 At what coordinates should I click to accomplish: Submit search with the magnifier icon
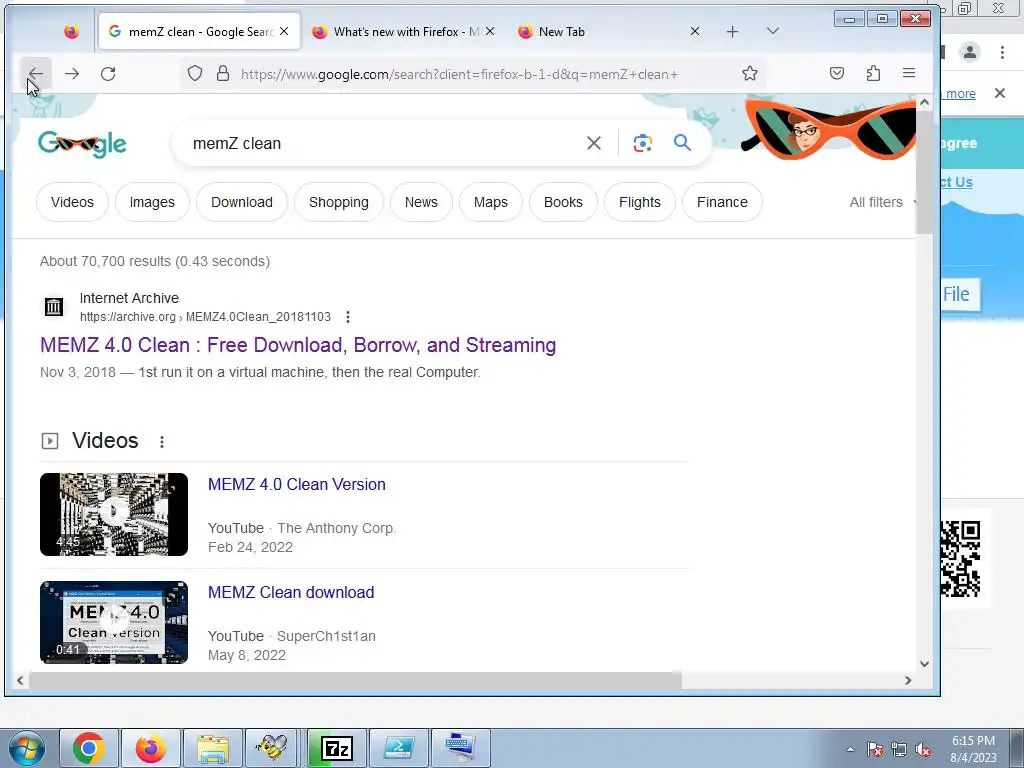[682, 143]
